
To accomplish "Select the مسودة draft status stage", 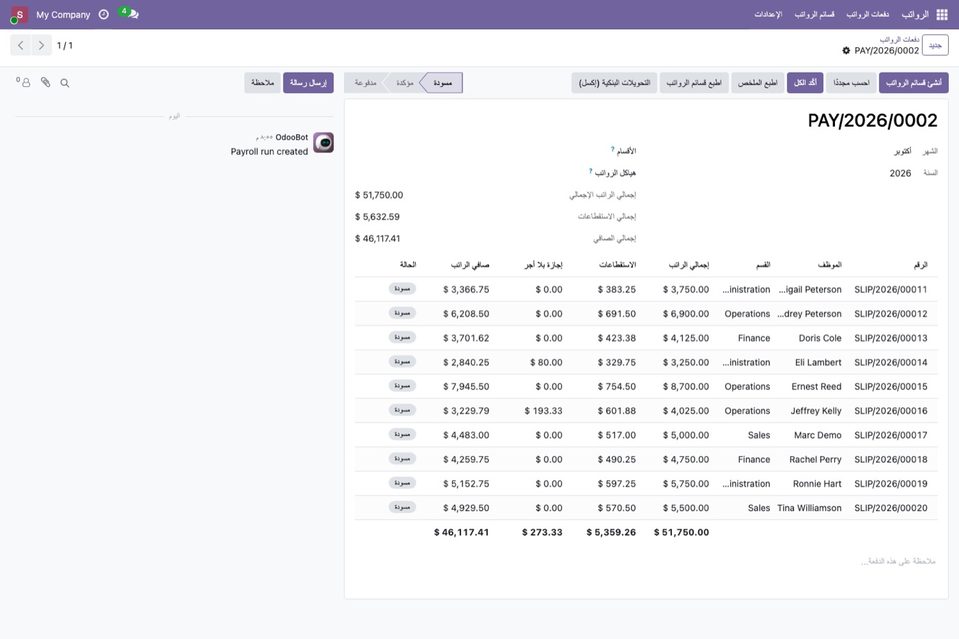I will pos(442,83).
